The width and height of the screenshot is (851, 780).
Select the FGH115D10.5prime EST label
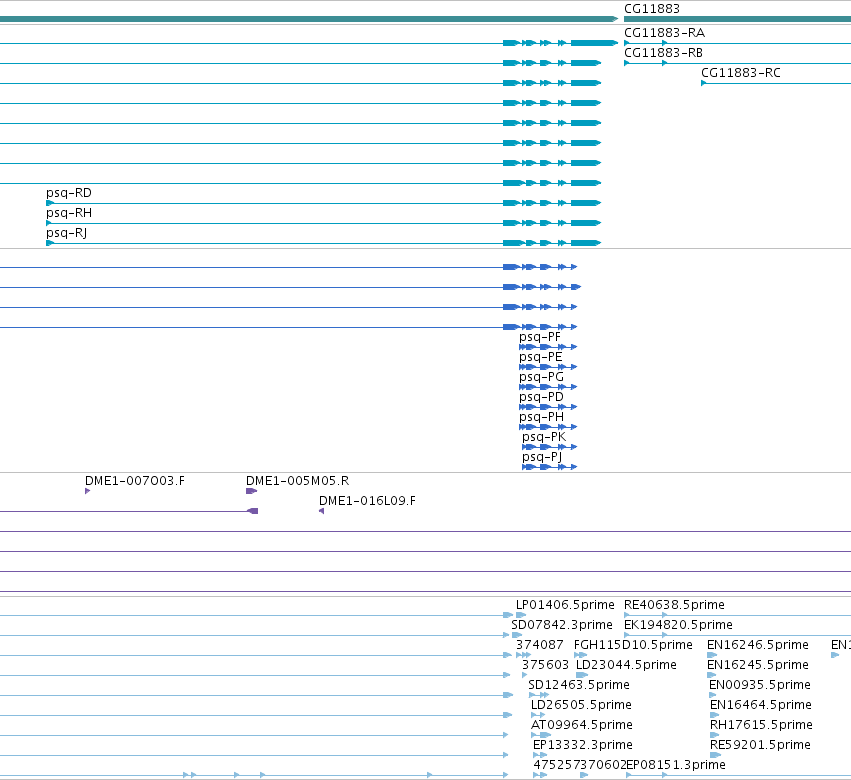click(633, 645)
